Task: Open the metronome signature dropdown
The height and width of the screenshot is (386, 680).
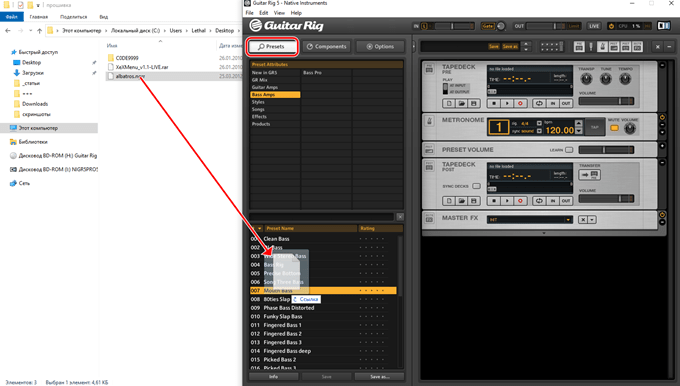Action: (x=539, y=123)
